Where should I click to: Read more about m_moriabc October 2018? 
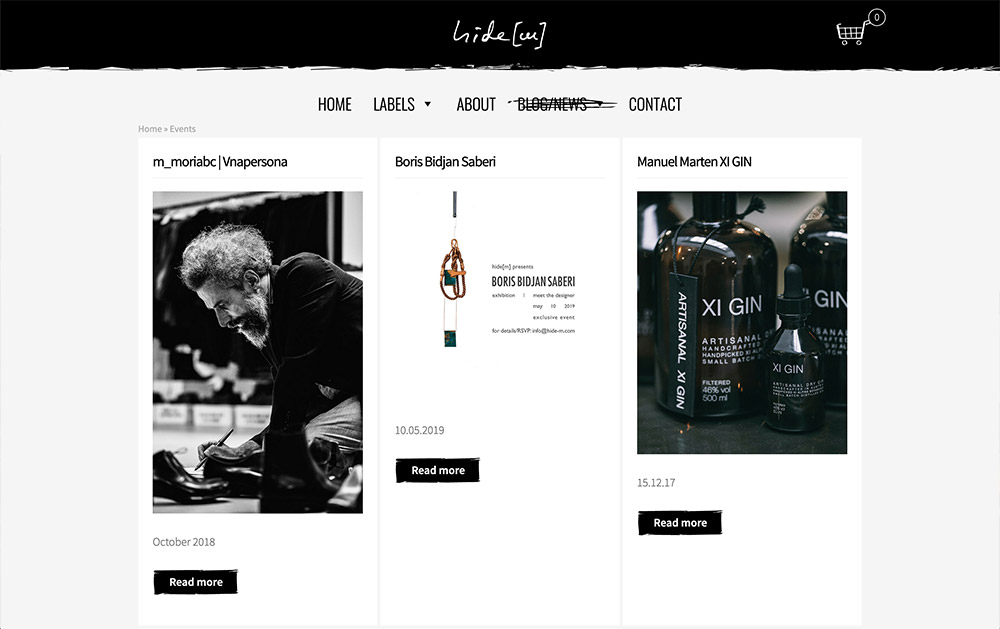pyautogui.click(x=196, y=582)
